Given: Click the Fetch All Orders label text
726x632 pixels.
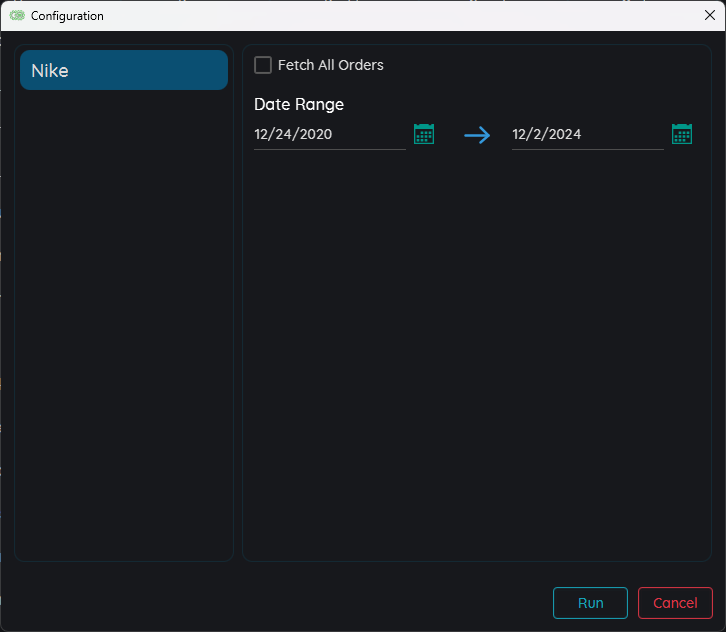Looking at the screenshot, I should pos(330,65).
